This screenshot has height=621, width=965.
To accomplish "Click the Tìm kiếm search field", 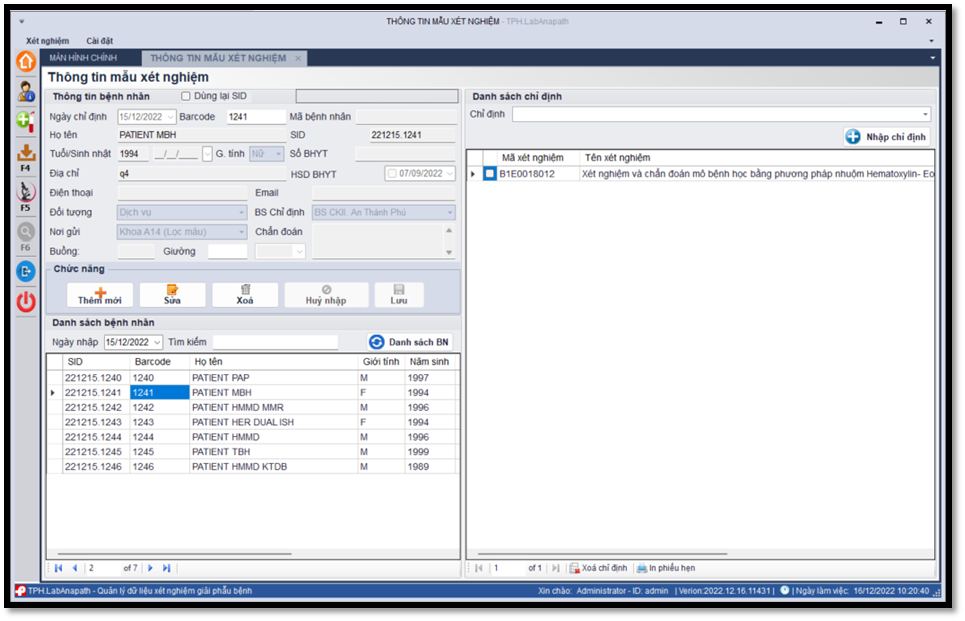I will tap(274, 343).
